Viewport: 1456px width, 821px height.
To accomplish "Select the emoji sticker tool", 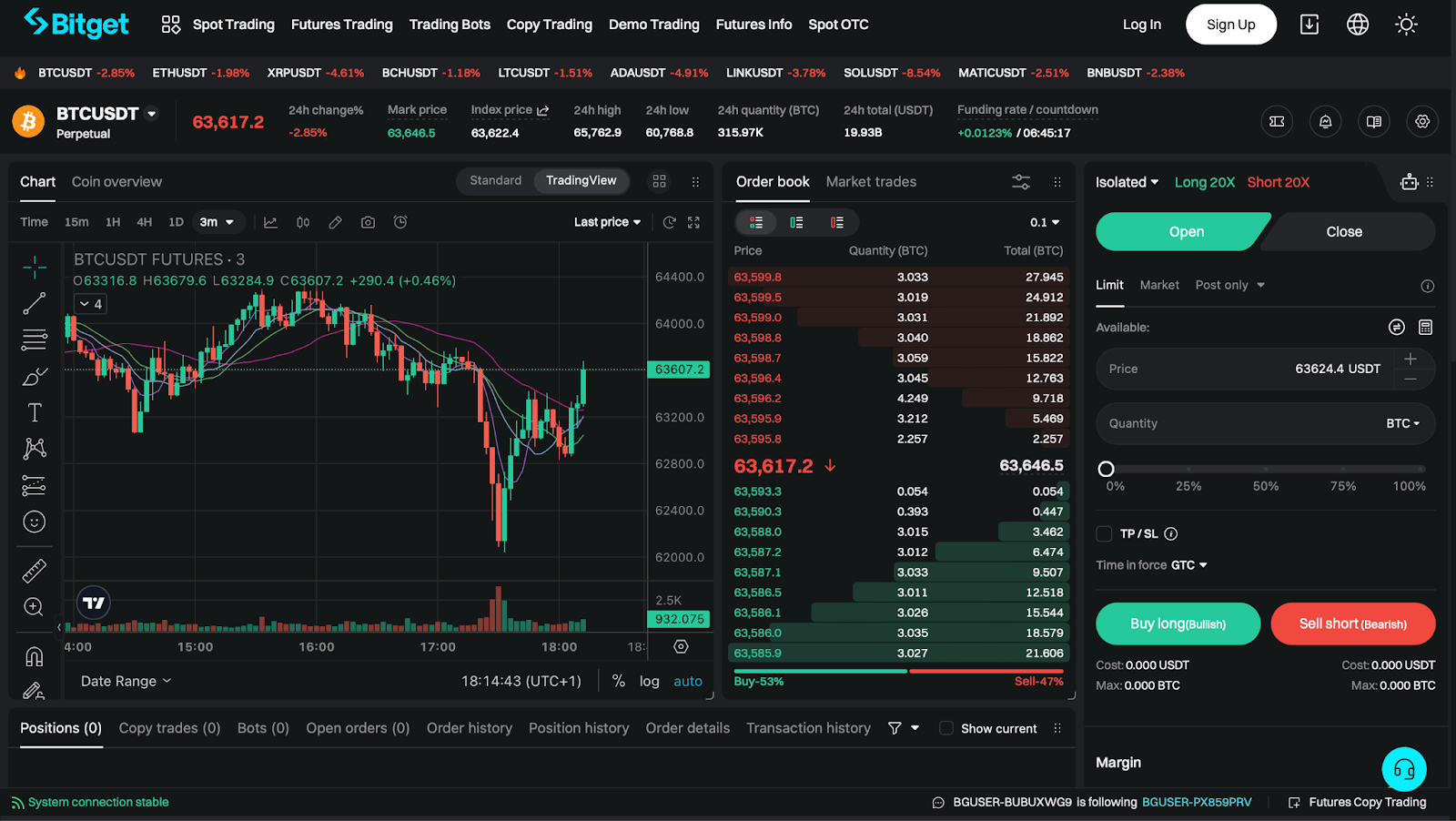I will 34,522.
